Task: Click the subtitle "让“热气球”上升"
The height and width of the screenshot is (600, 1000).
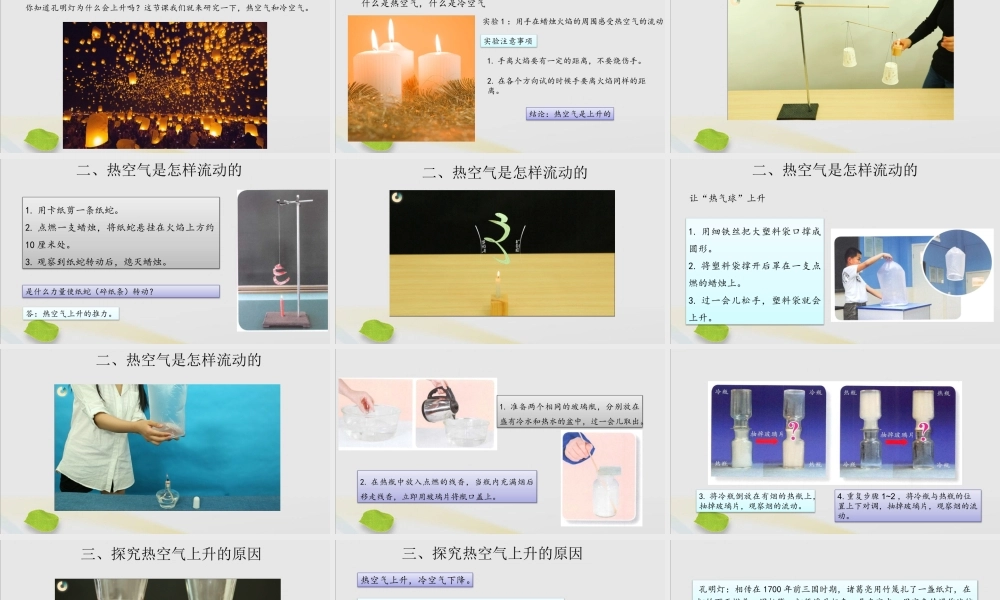Action: [x=727, y=198]
